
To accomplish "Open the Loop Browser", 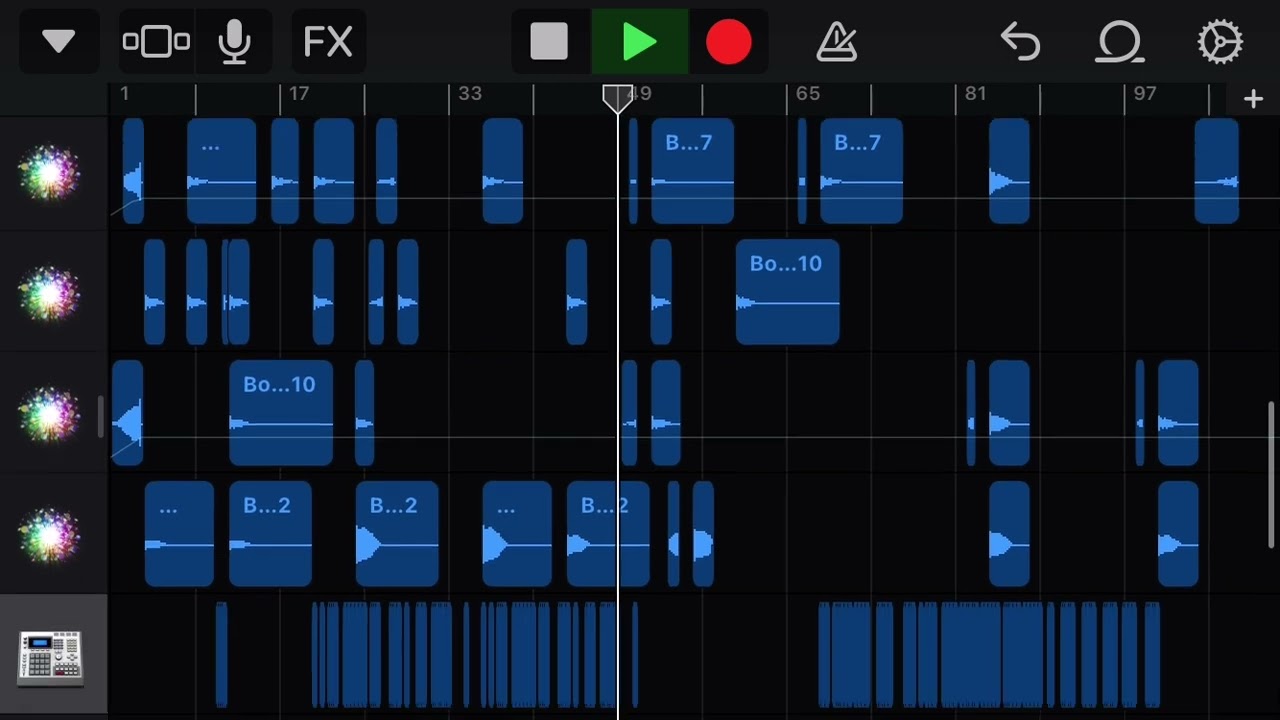I will click(1120, 42).
